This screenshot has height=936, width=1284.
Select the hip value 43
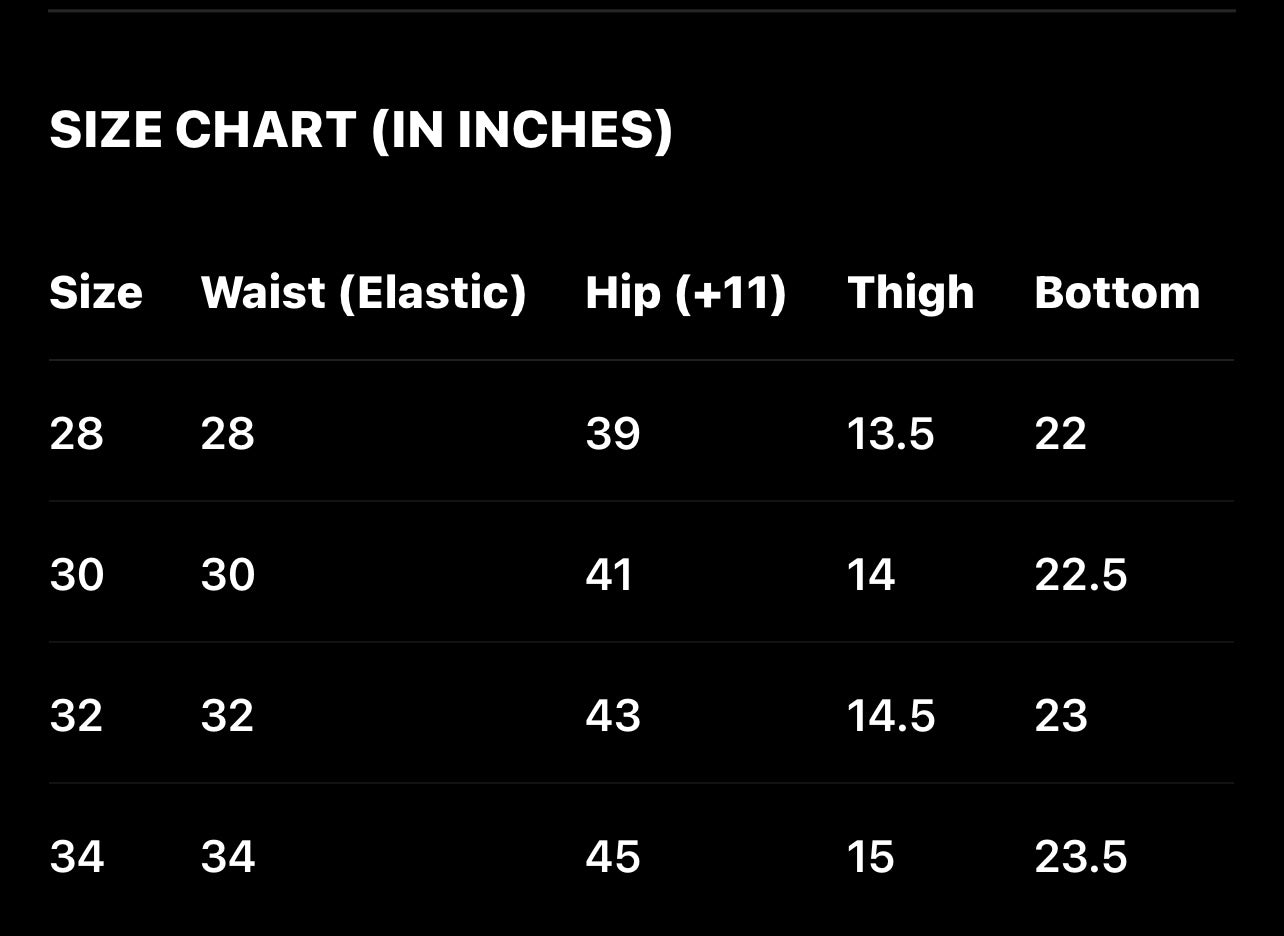612,716
